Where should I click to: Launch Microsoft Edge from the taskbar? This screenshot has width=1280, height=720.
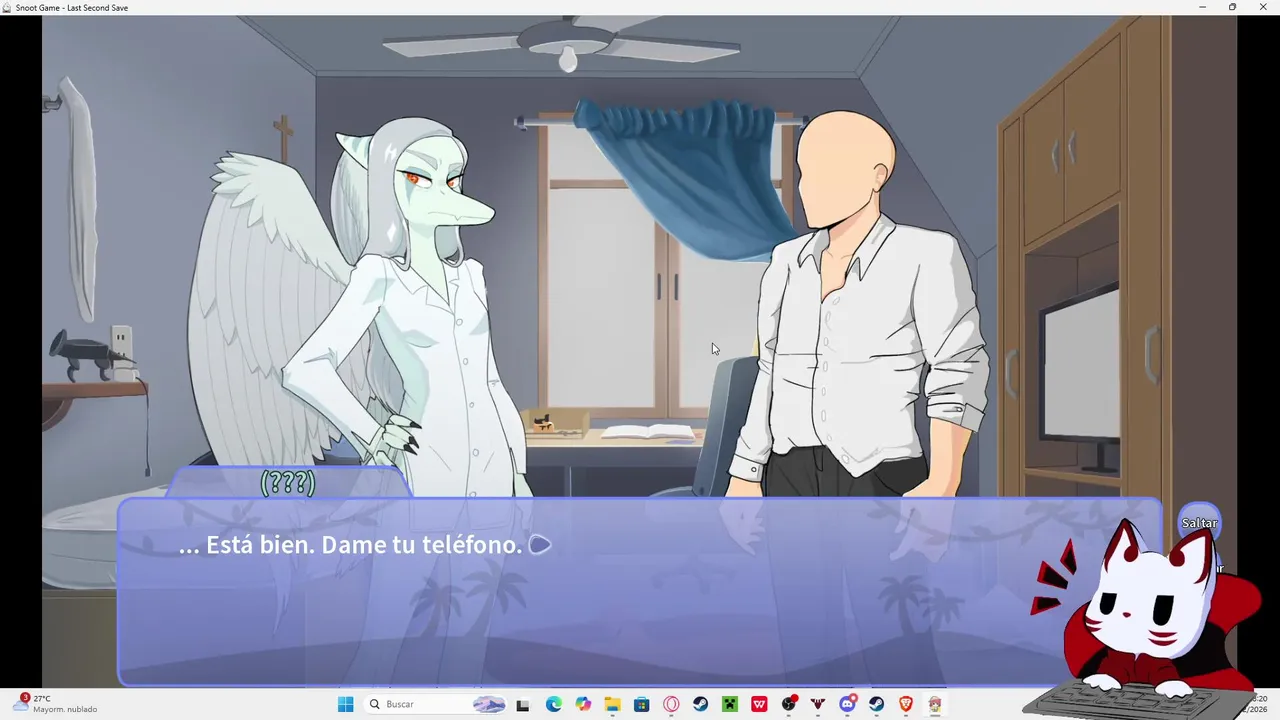[554, 704]
